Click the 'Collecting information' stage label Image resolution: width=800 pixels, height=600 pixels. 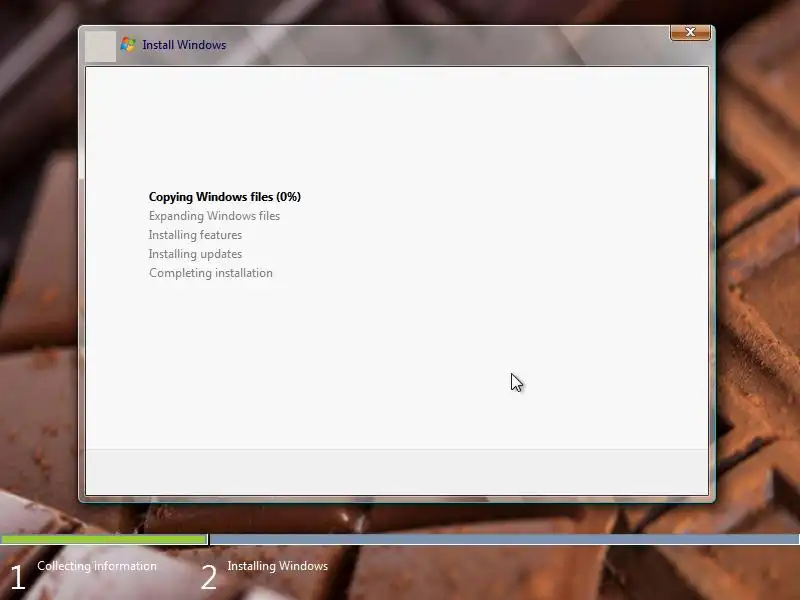(97, 566)
